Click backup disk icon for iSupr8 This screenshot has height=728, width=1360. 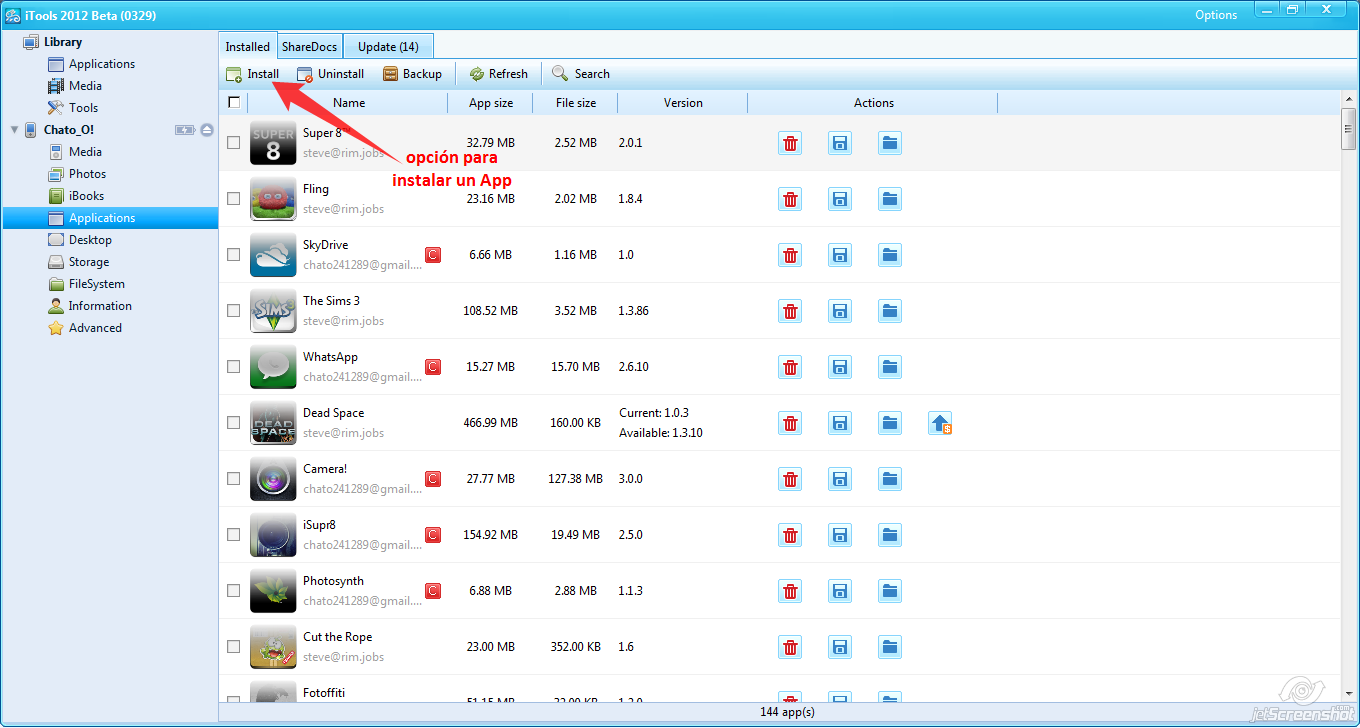pyautogui.click(x=840, y=535)
